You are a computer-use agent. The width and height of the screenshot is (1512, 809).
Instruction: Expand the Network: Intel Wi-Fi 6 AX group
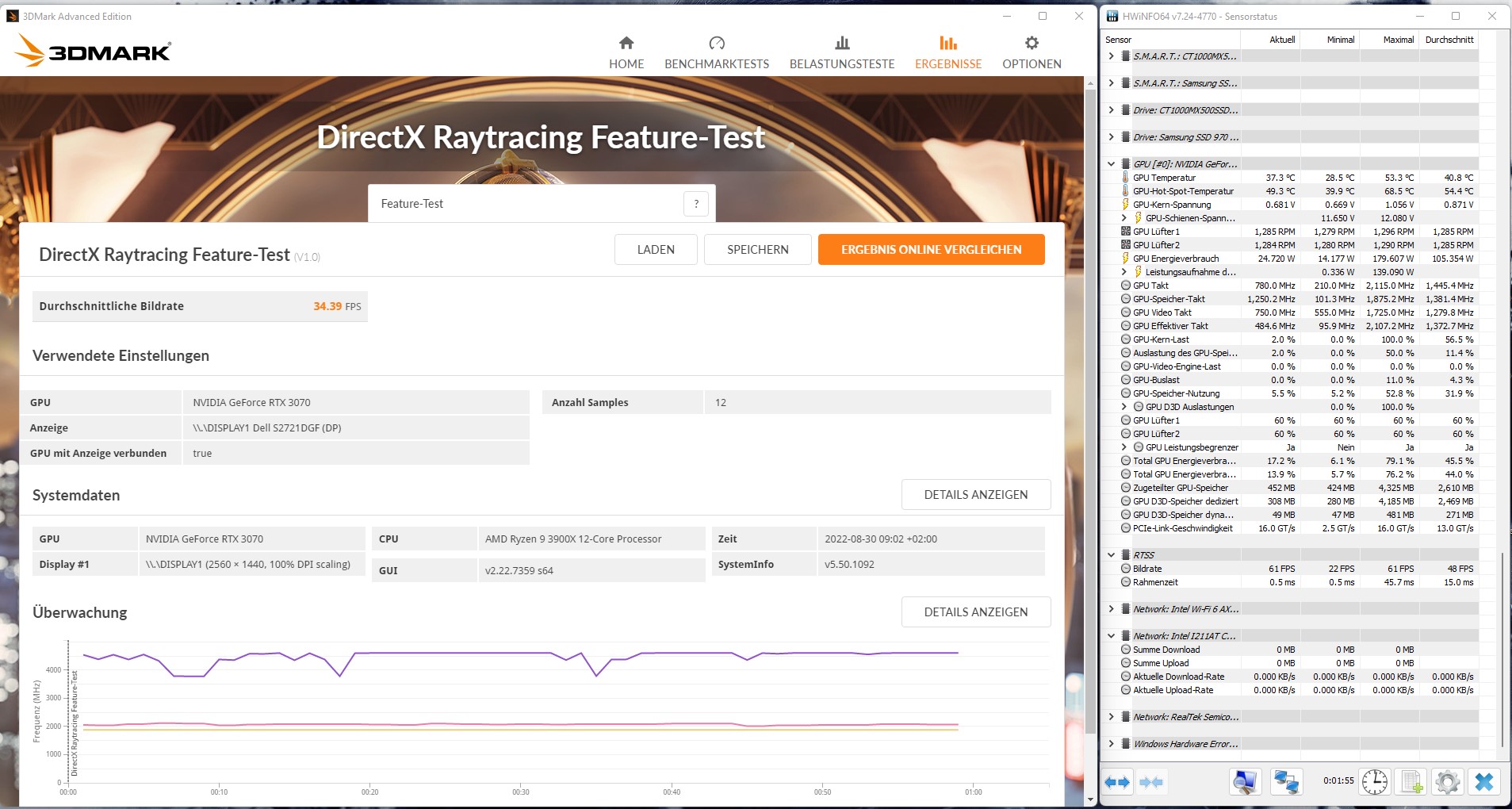[1111, 609]
